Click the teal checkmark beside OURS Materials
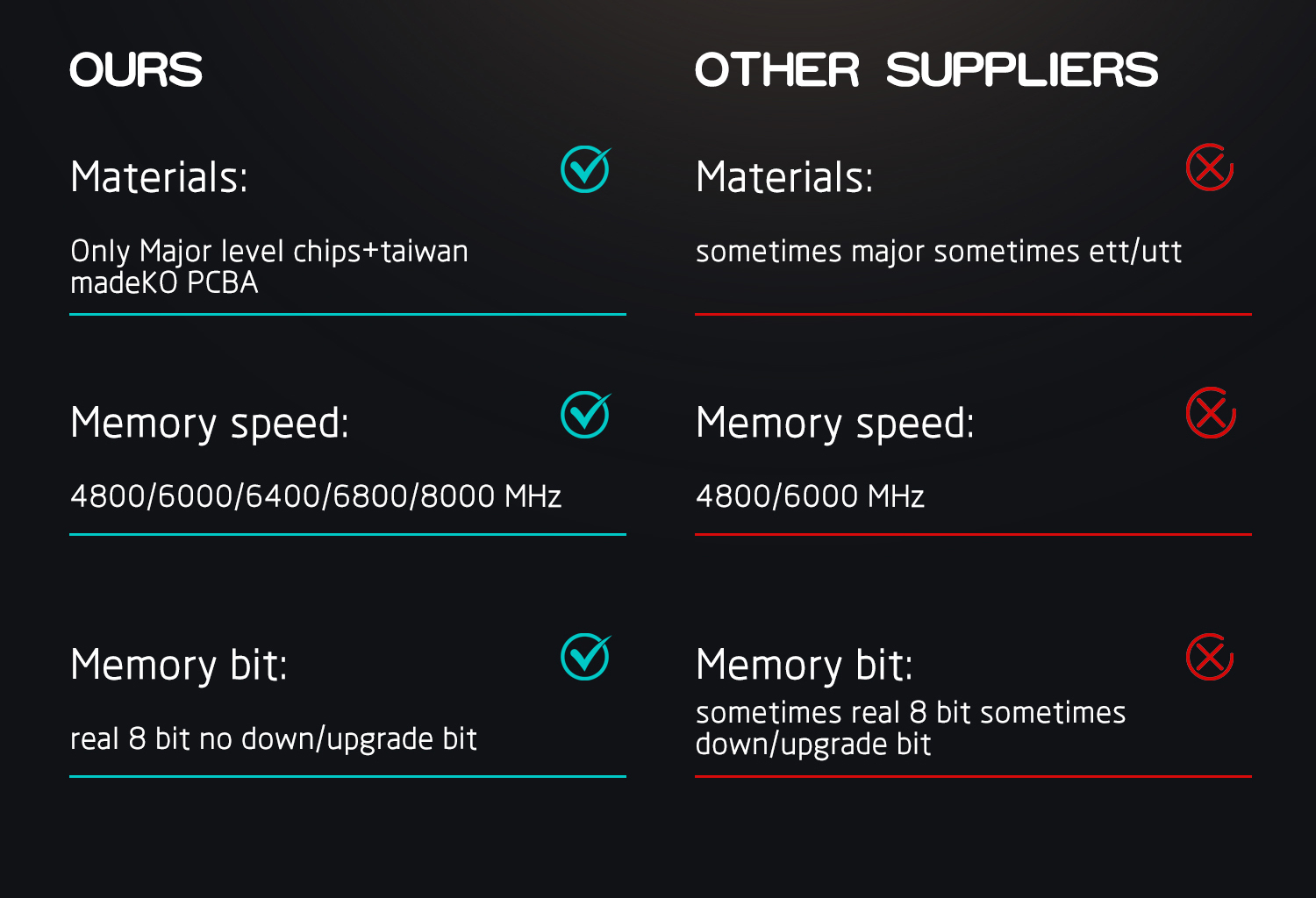The height and width of the screenshot is (898, 1316). tap(585, 169)
